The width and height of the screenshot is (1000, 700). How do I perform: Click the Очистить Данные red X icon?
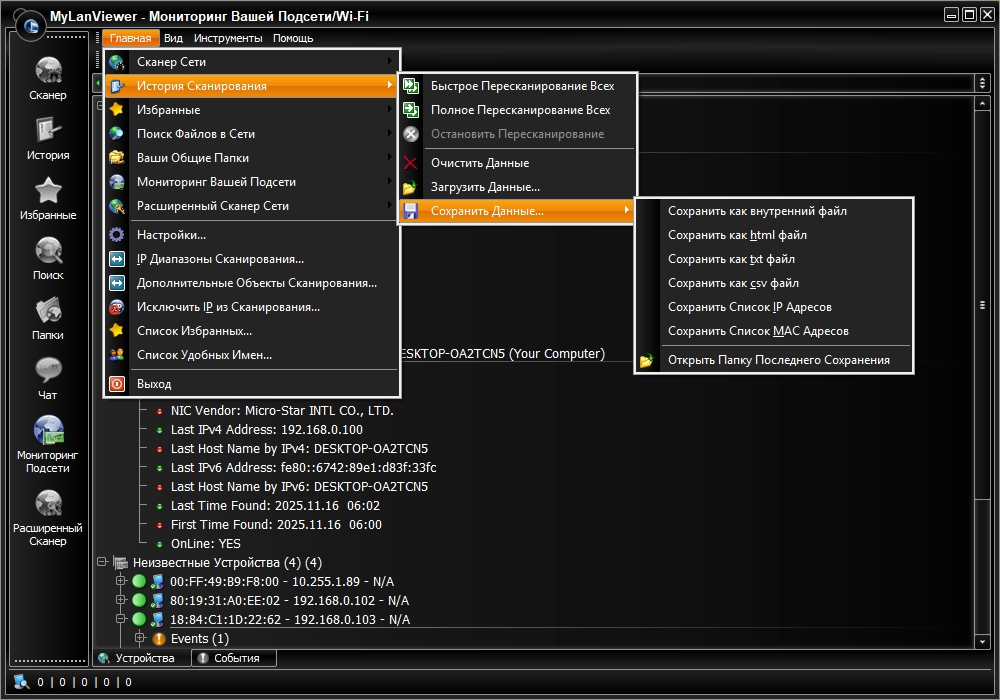(411, 163)
